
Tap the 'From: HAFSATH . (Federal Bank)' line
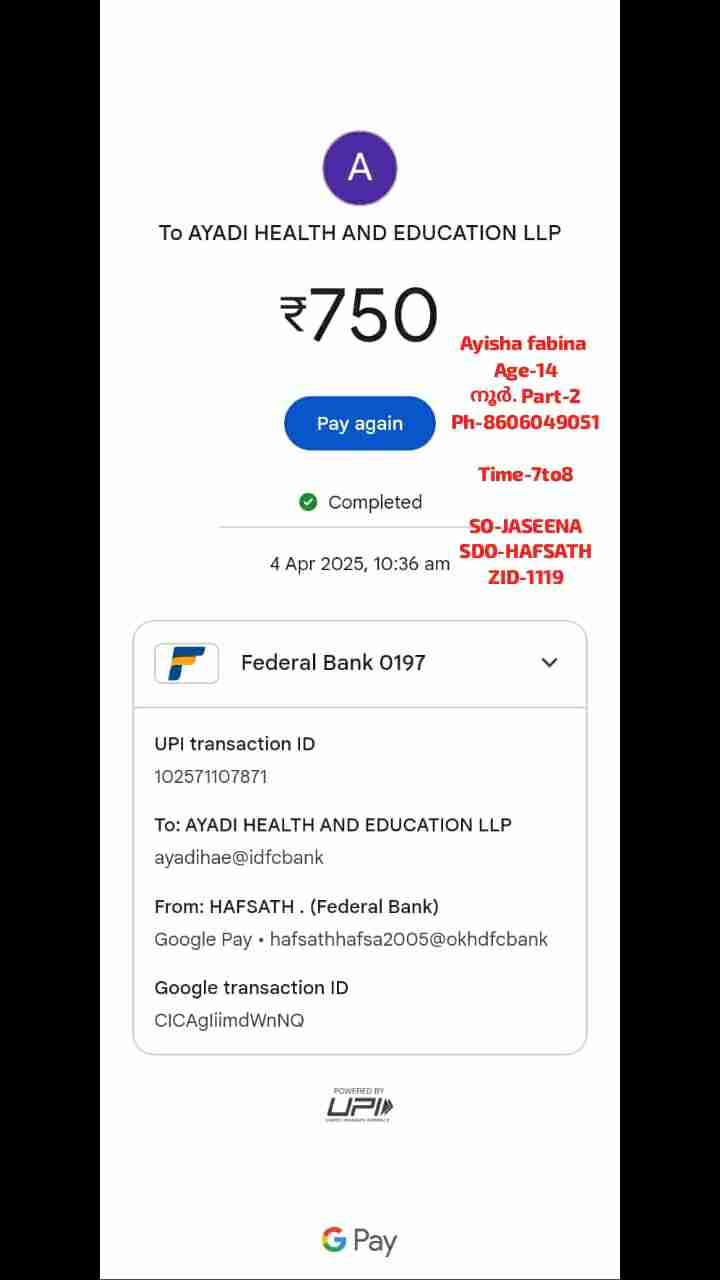pos(296,907)
